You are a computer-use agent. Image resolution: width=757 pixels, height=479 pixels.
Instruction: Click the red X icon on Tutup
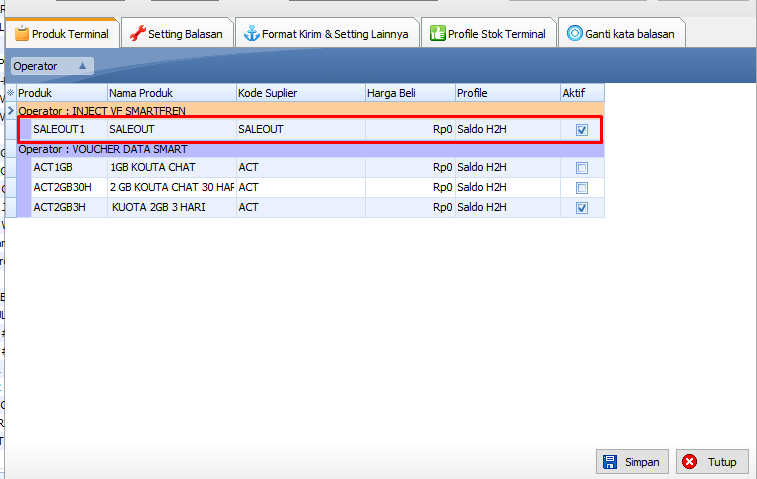click(689, 462)
